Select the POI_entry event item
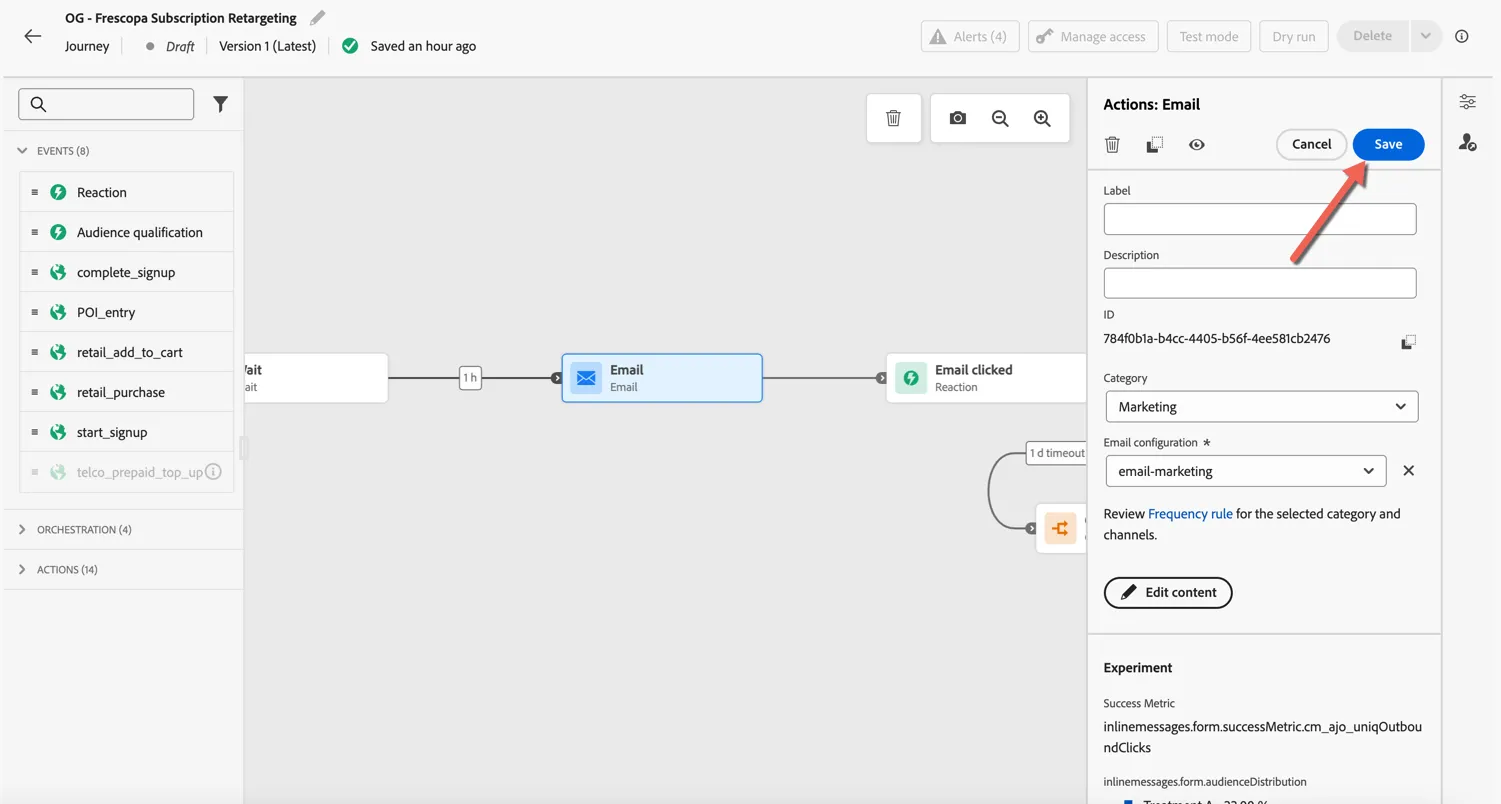This screenshot has width=1501, height=804. coord(127,312)
